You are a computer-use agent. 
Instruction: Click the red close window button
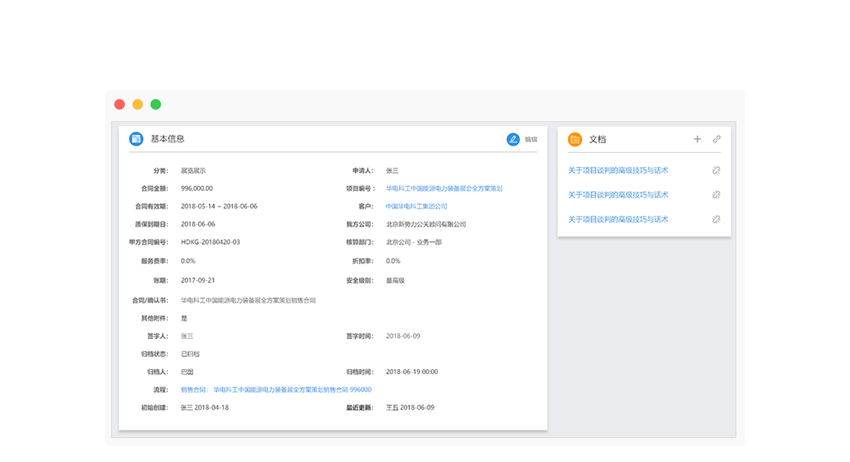tap(120, 104)
